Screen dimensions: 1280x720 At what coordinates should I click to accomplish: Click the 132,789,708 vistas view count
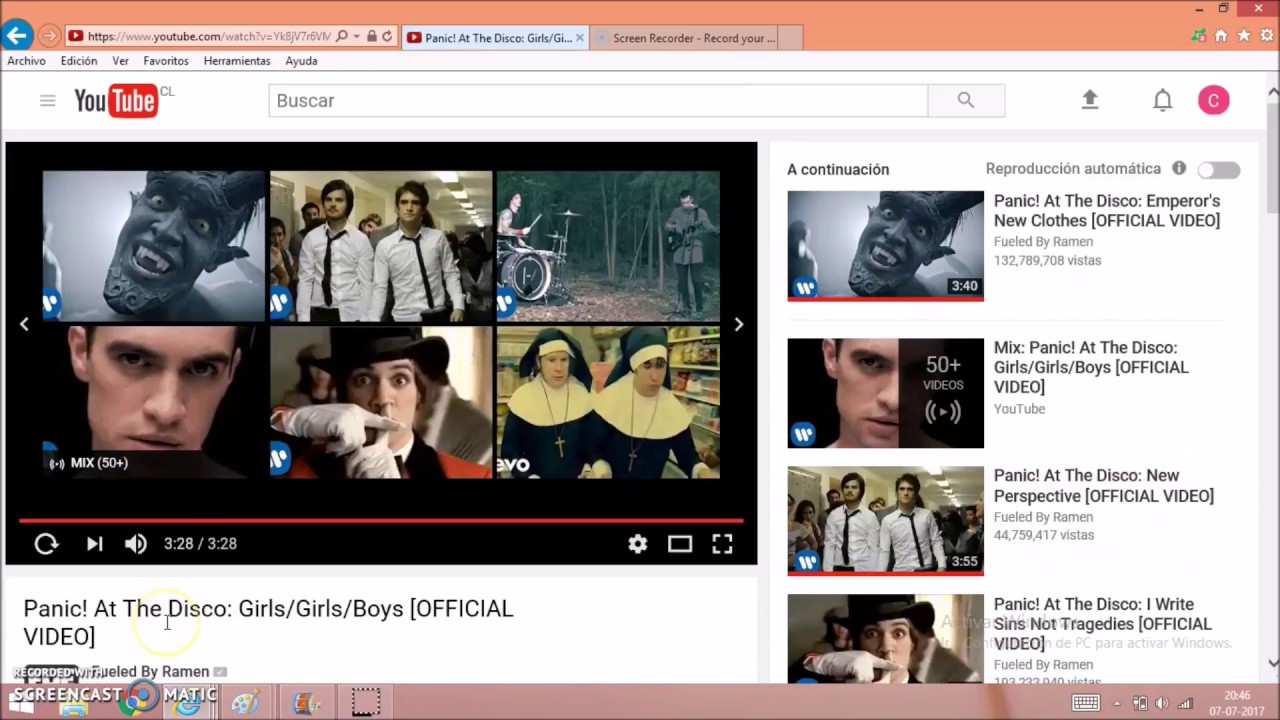pyautogui.click(x=1047, y=260)
